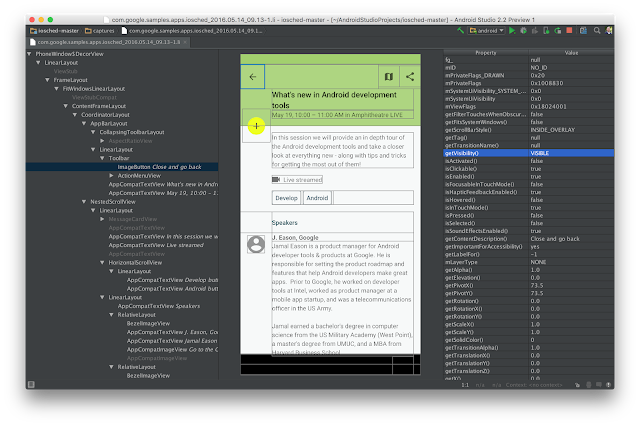The image size is (640, 426).
Task: Click the inspector face icon in status bar
Action: point(588,385)
